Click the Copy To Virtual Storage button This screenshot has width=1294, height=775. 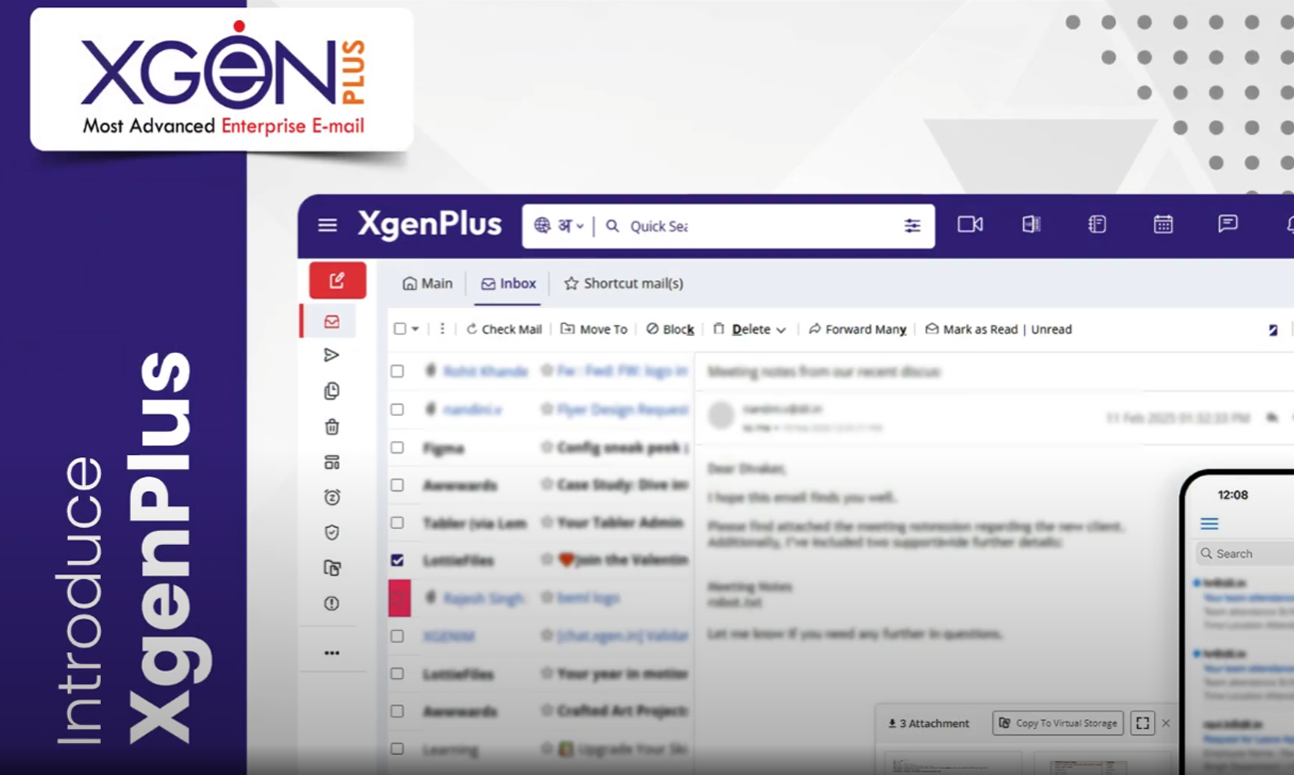(1058, 723)
